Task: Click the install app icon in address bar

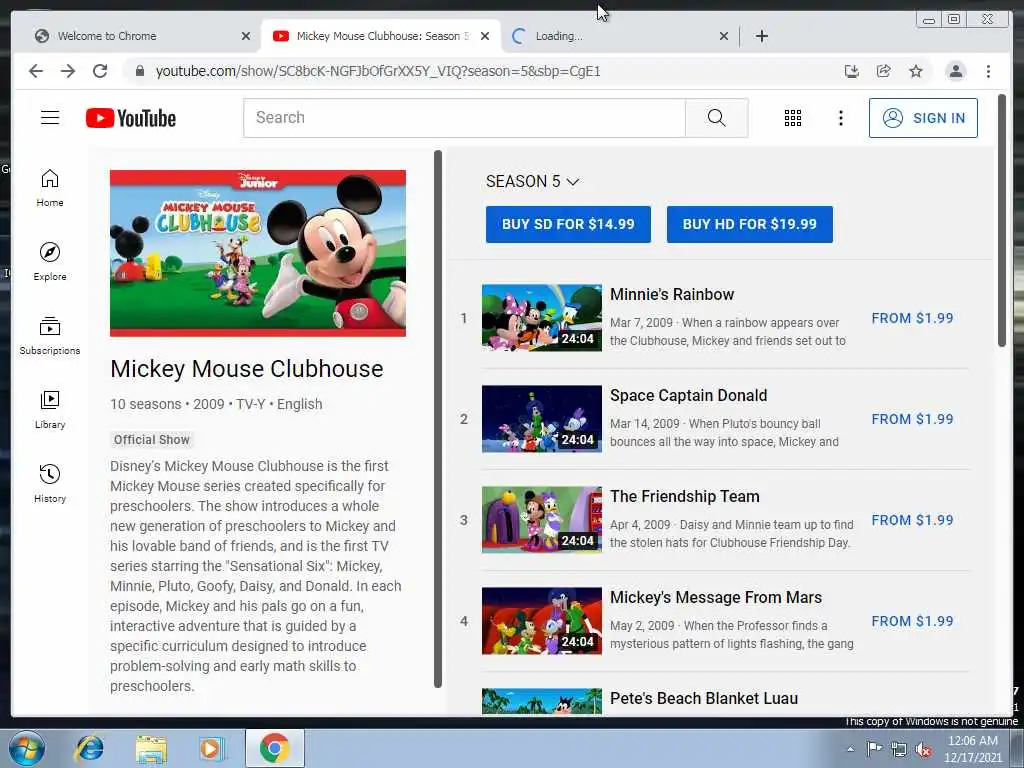Action: [x=852, y=71]
